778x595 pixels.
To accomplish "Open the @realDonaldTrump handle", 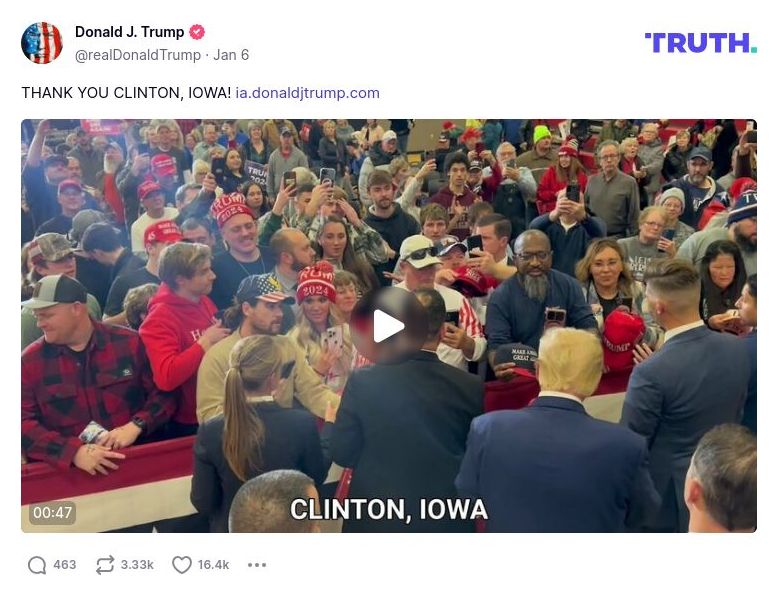I will [138, 55].
